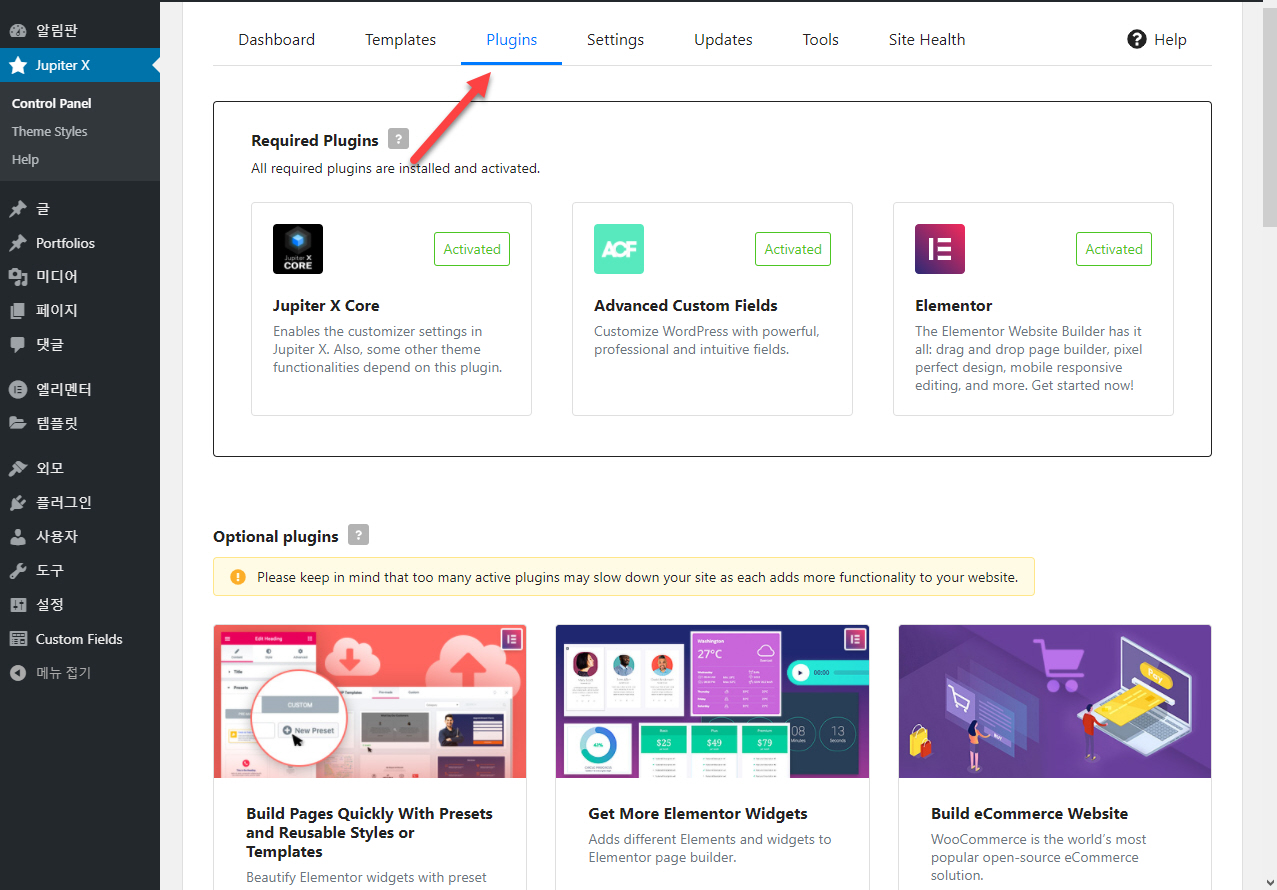Click Activated button for Advanced Custom Fields
This screenshot has width=1277, height=890.
(793, 249)
